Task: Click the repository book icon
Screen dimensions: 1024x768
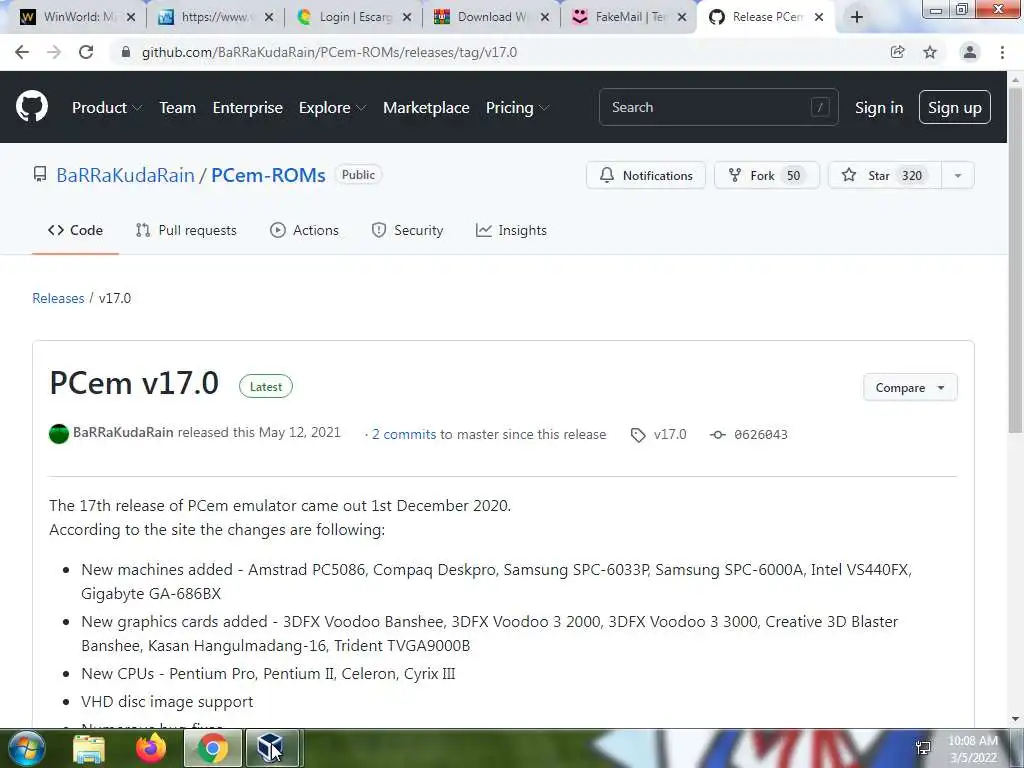Action: tap(40, 174)
